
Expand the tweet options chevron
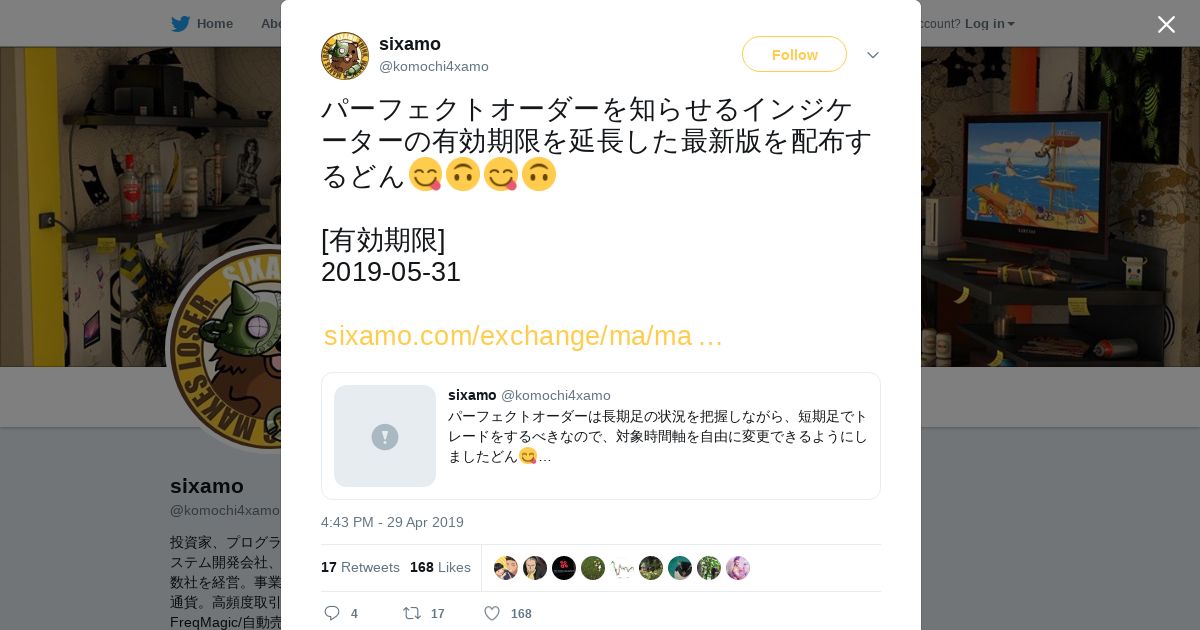coord(873,55)
